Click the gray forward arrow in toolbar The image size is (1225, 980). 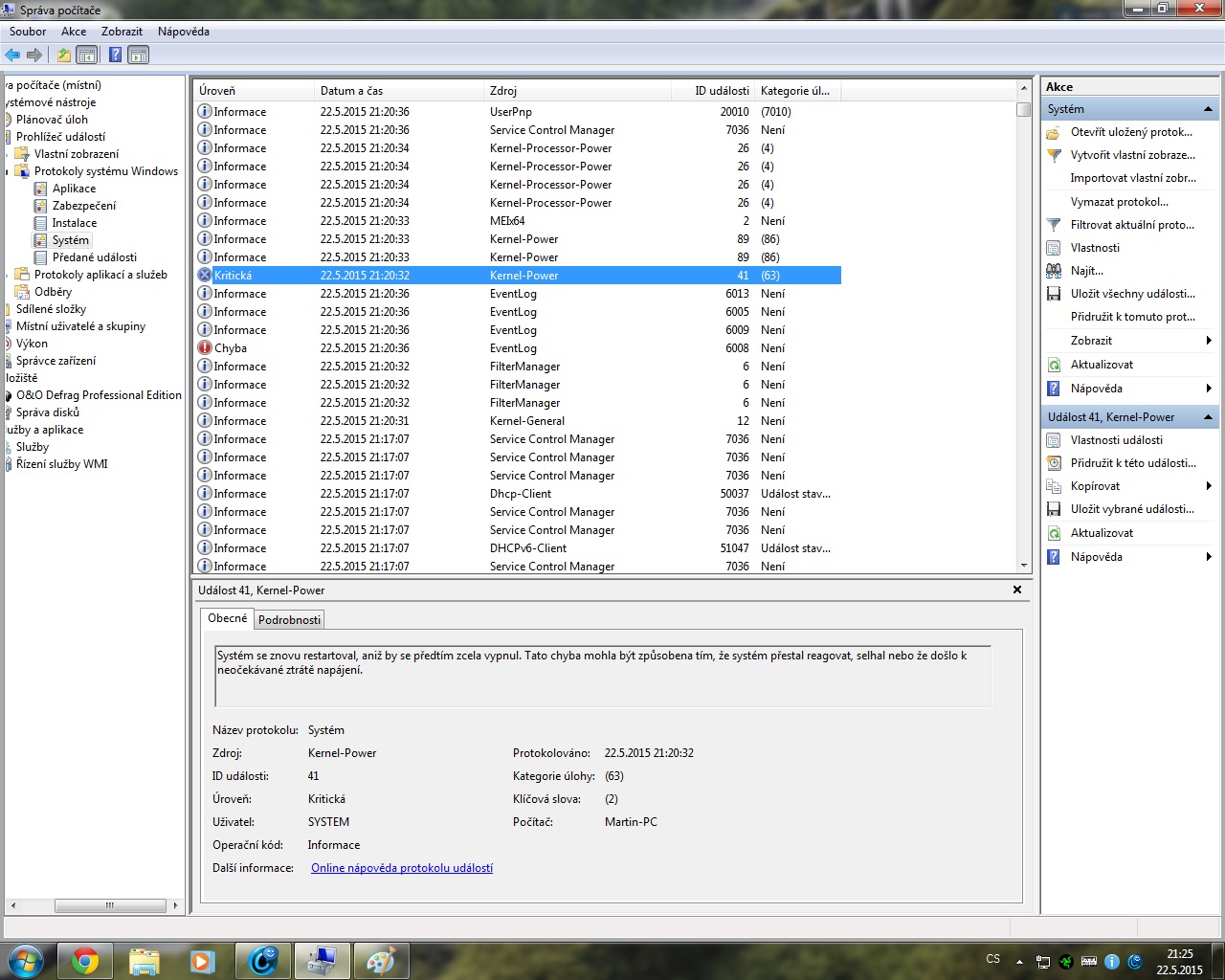pyautogui.click(x=34, y=56)
